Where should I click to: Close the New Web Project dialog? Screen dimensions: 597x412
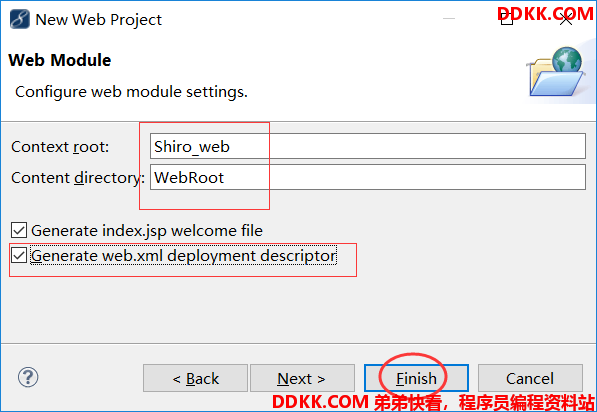coord(566,18)
